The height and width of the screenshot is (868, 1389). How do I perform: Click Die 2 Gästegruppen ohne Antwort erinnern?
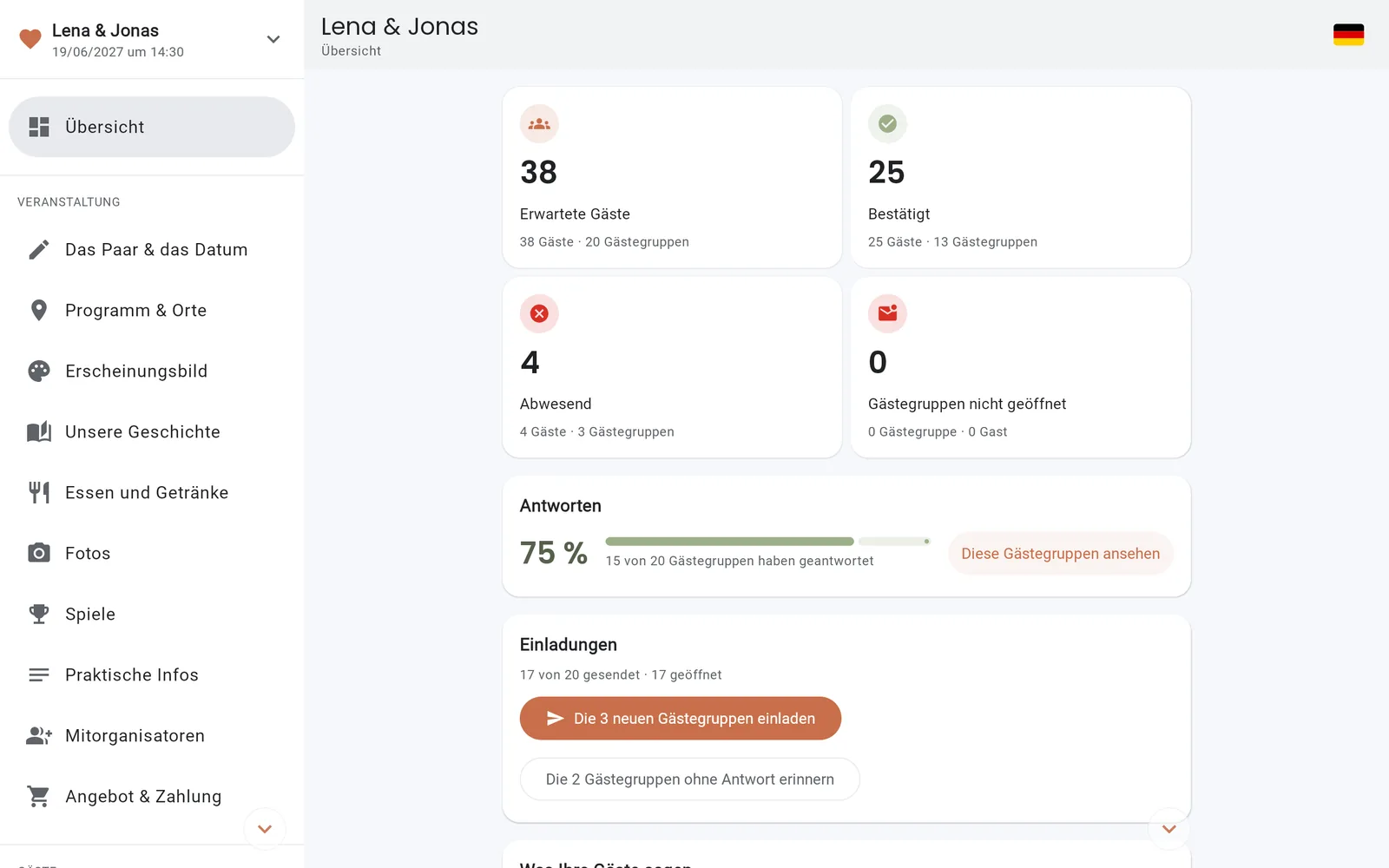(x=689, y=779)
